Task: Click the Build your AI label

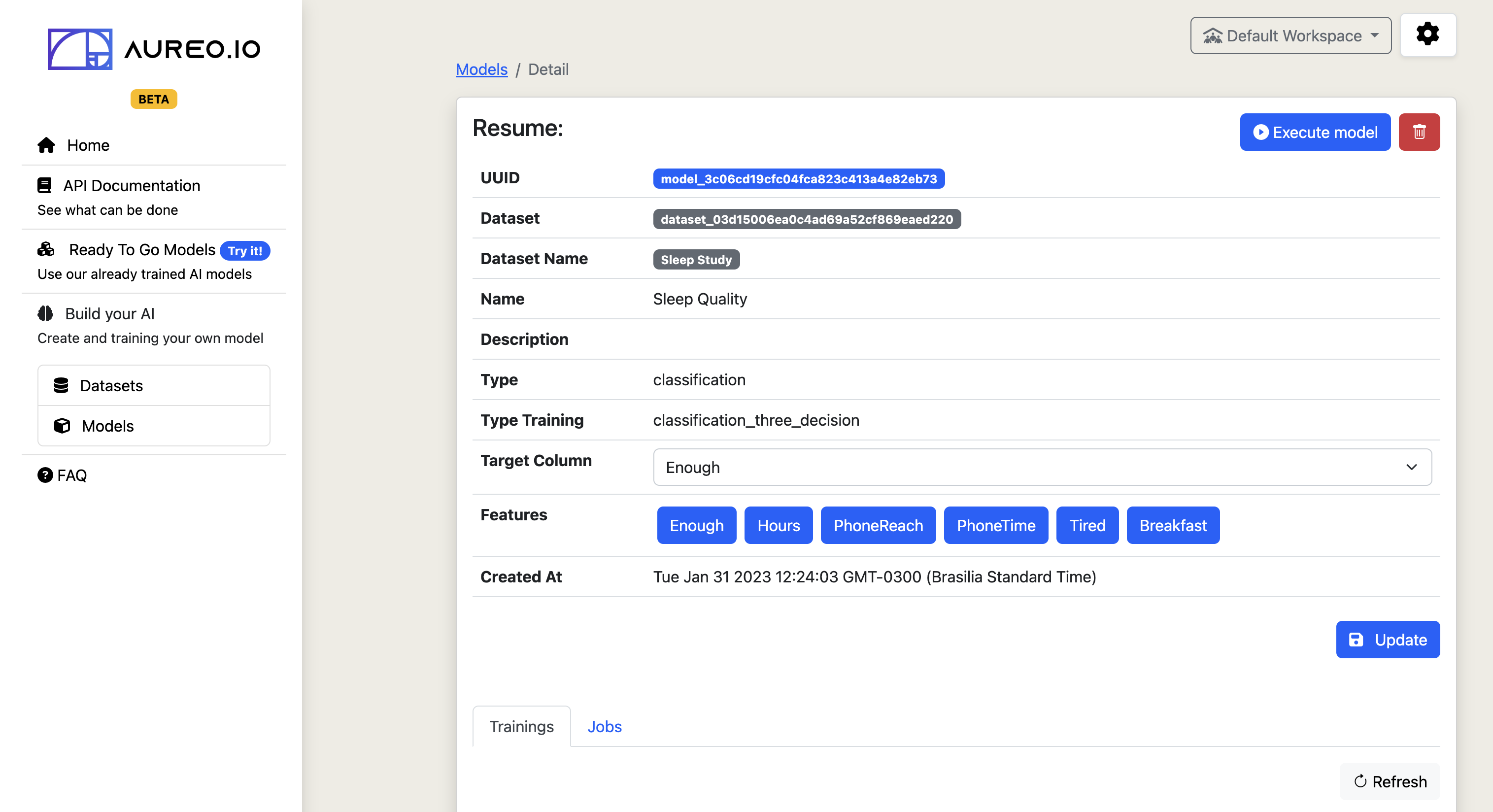Action: (x=109, y=313)
